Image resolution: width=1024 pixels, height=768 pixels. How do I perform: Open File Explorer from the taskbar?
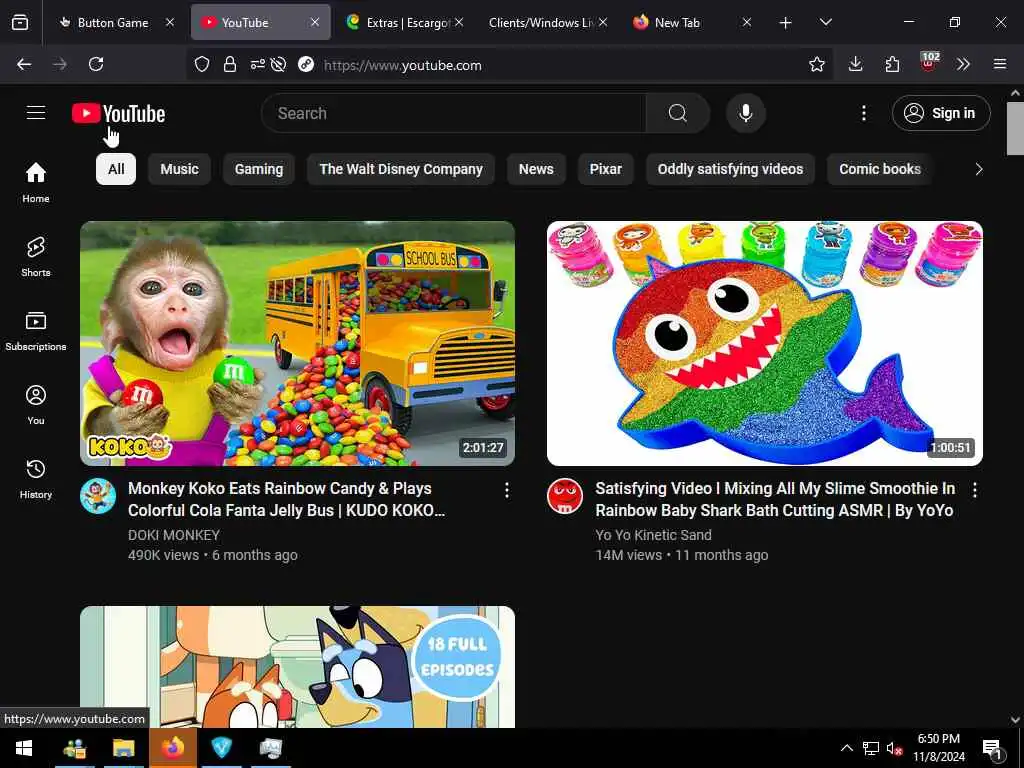coord(123,748)
